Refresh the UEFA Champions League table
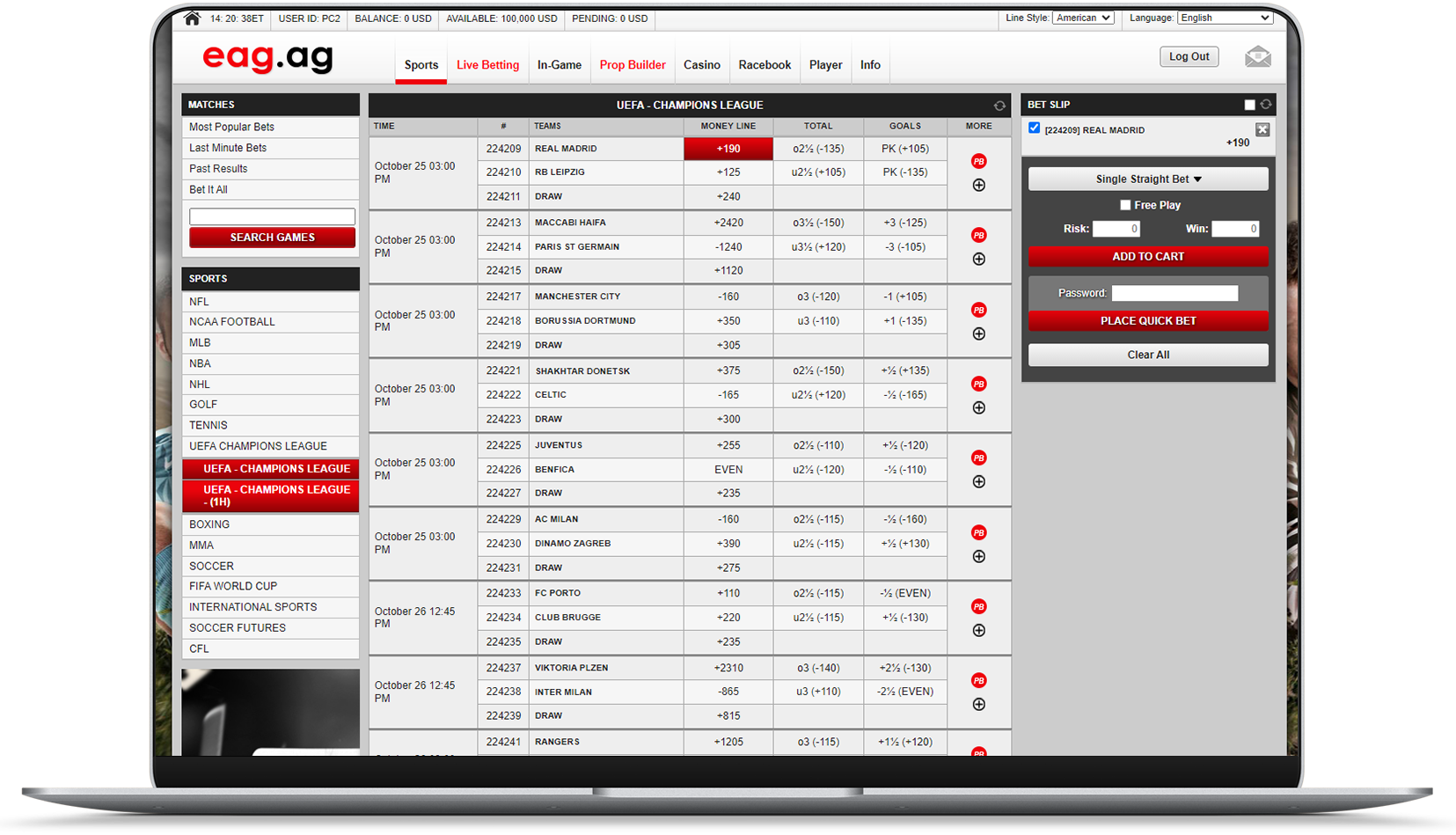This screenshot has width=1456, height=835. pyautogui.click(x=999, y=106)
